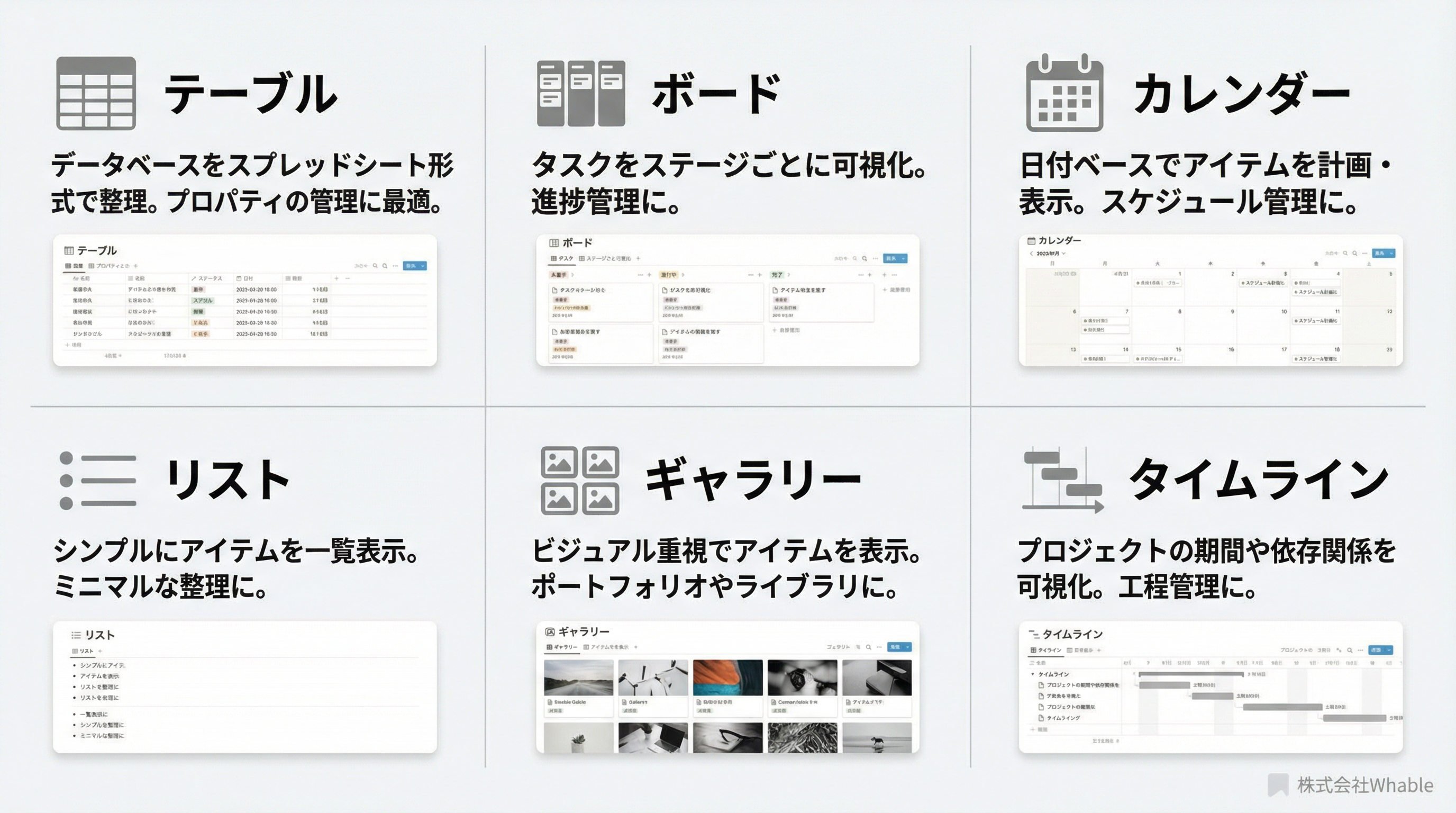
Task: Click the previous-month arrow in the calendar view
Action: pyautogui.click(x=1032, y=254)
